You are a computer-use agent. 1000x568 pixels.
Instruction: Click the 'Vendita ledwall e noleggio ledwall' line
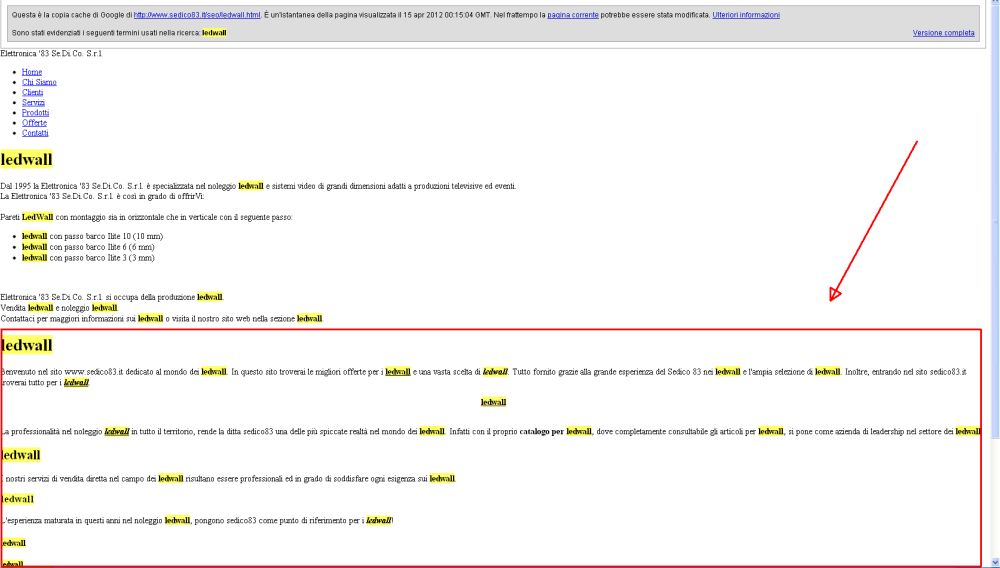coord(59,308)
